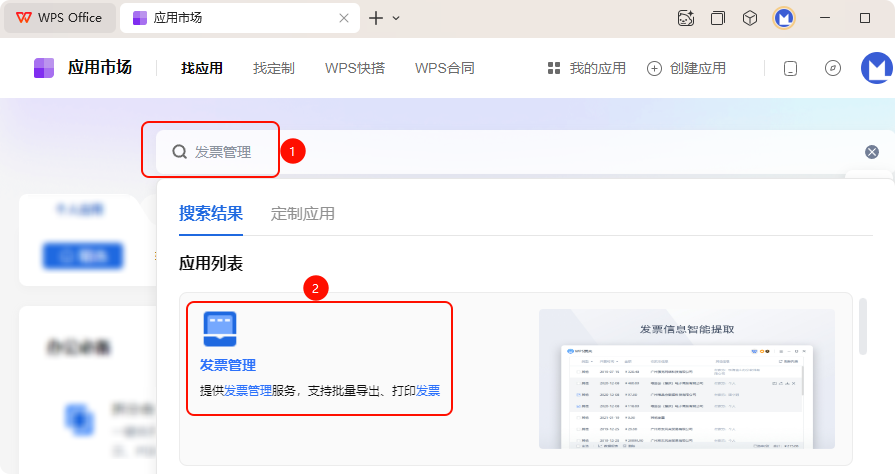Clear the search box text

coord(872,152)
